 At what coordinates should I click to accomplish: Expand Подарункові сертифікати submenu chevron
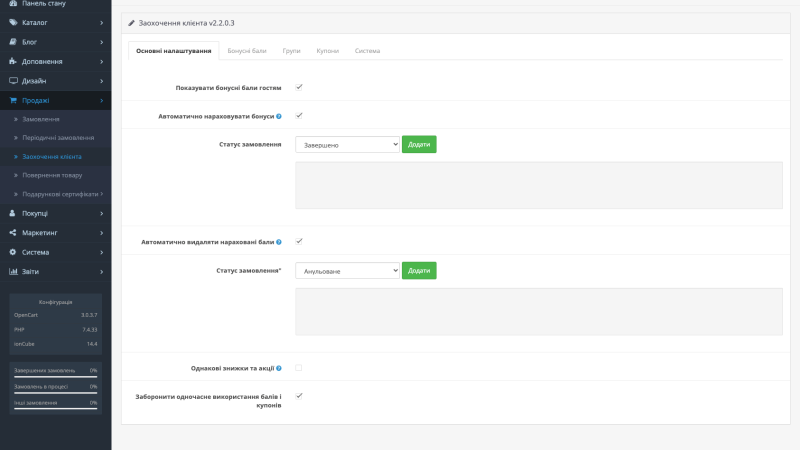point(102,194)
